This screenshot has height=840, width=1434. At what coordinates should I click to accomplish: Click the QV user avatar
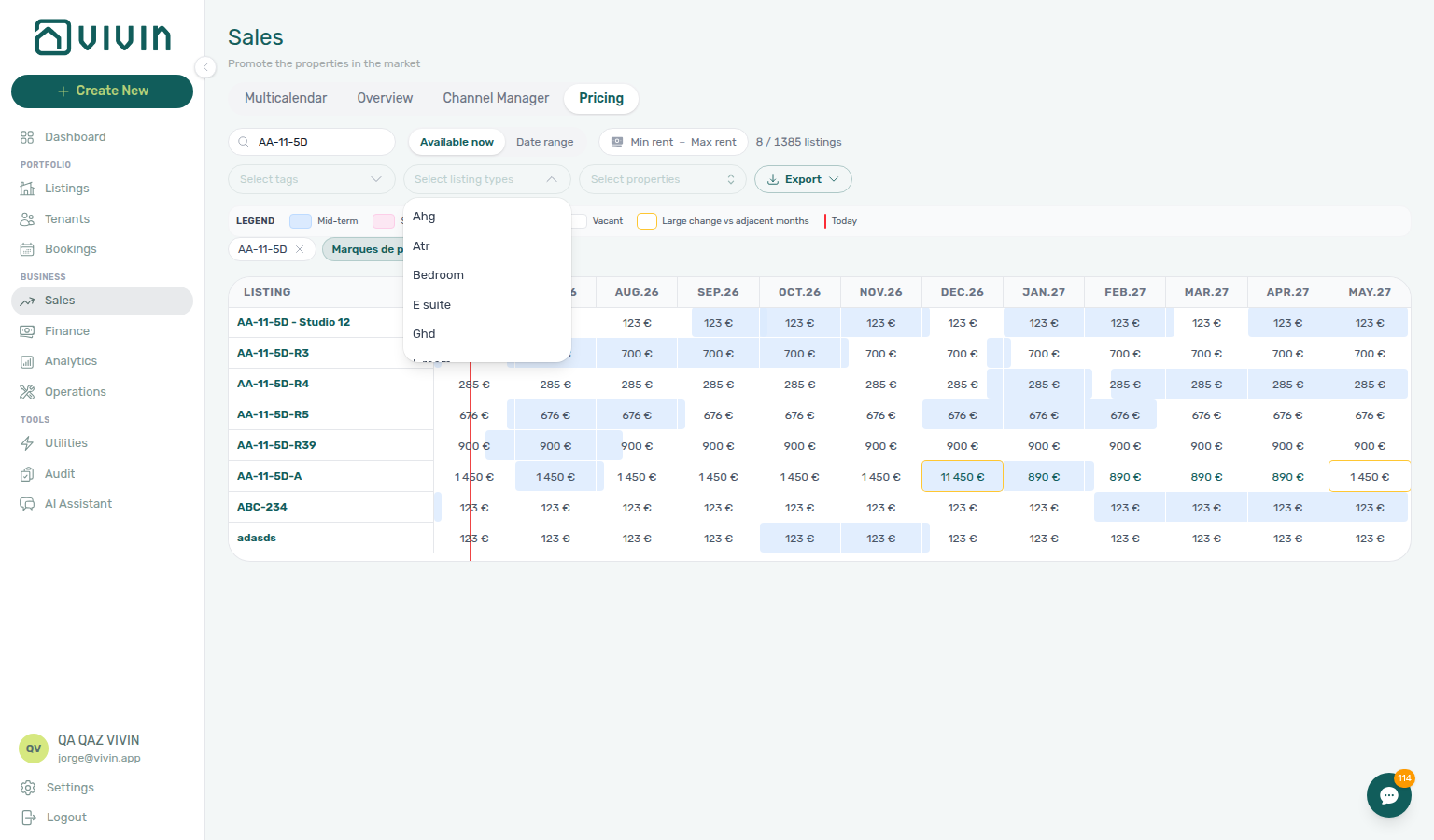point(34,749)
